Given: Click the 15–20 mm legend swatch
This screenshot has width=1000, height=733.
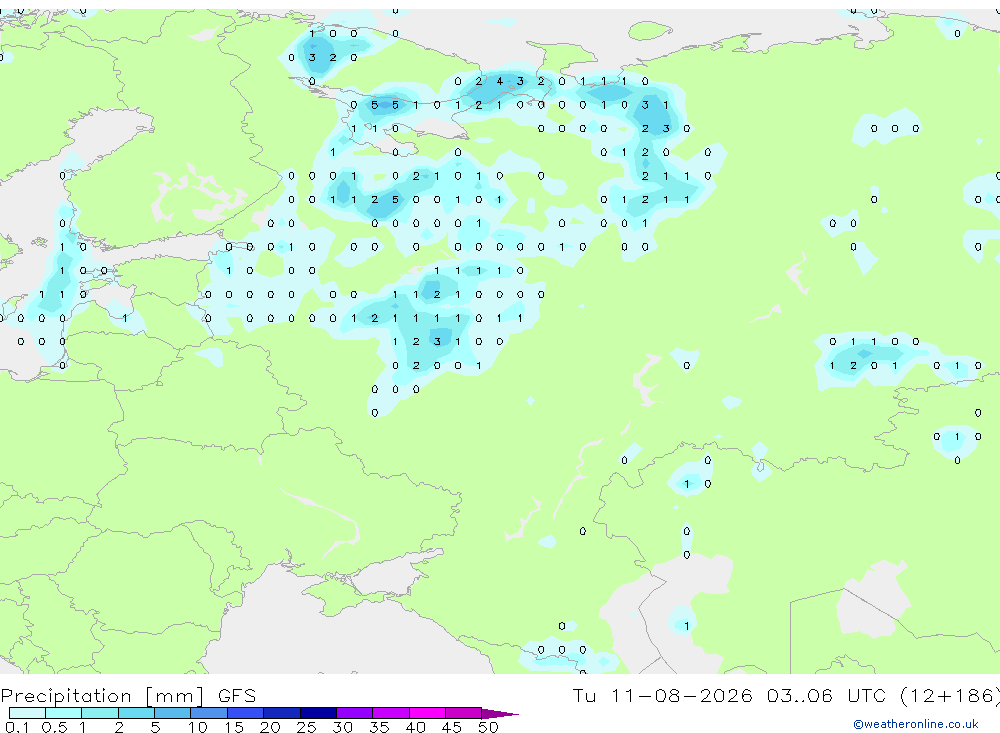Looking at the screenshot, I should 246,713.
